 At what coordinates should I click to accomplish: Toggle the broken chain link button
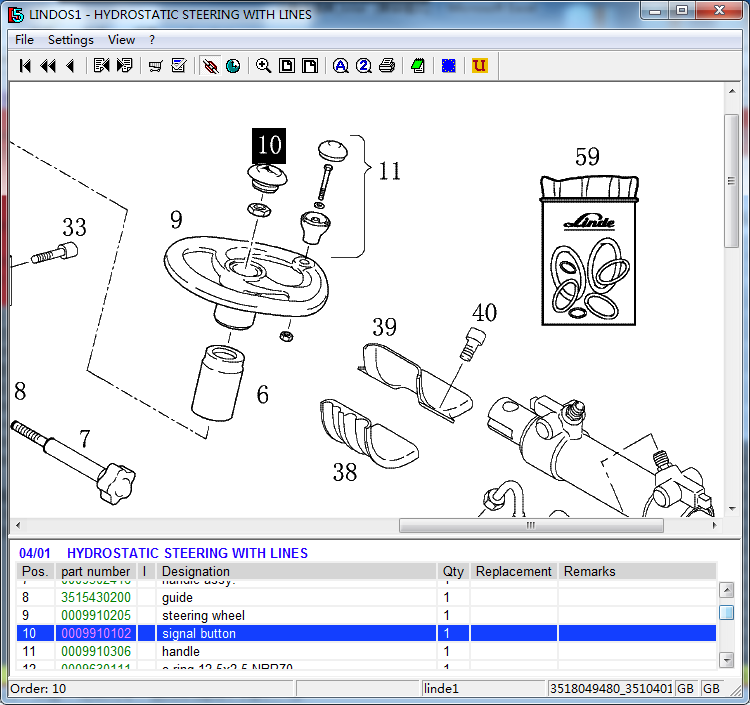point(210,66)
